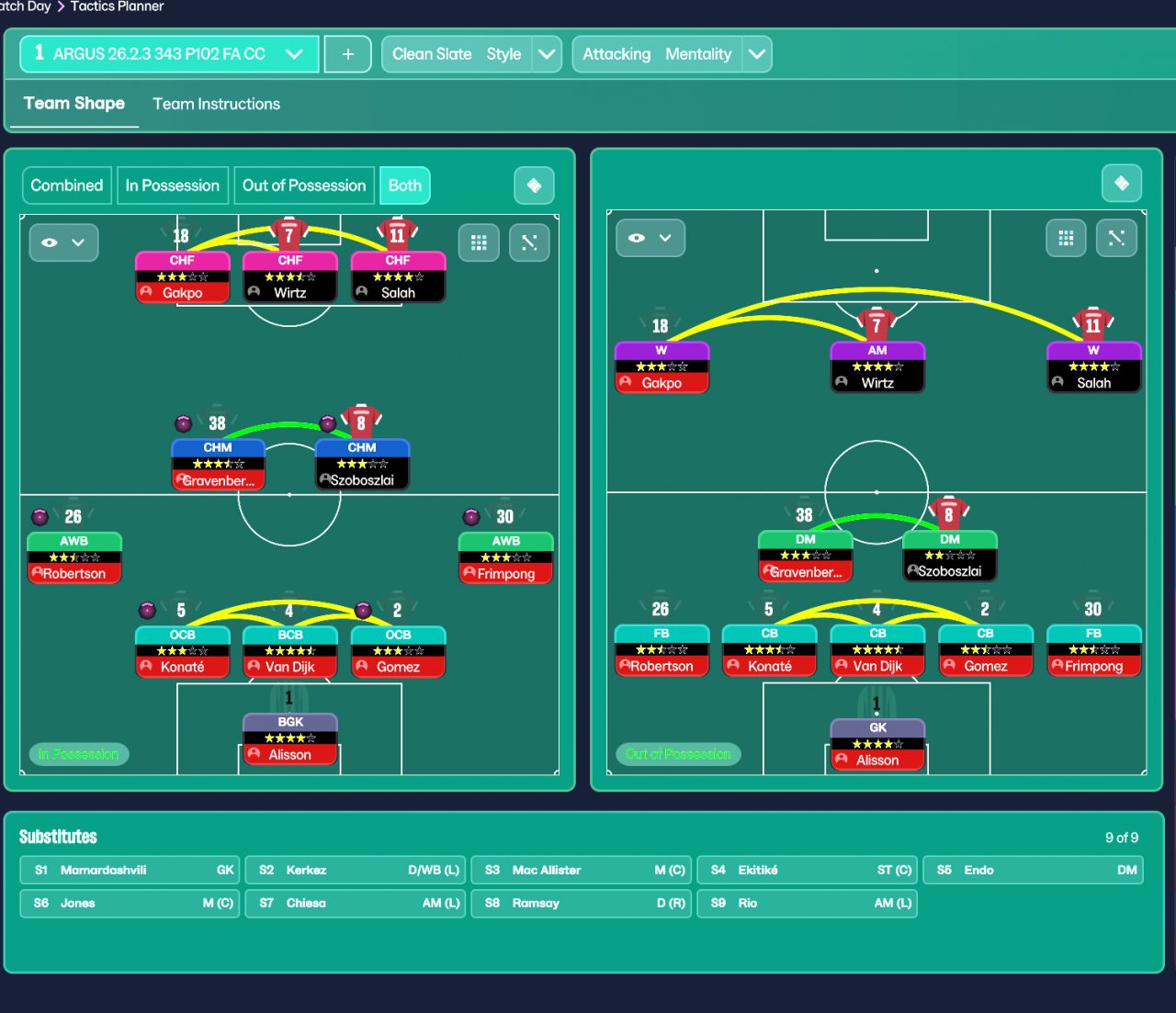Screen dimensions: 1176x1013
Task: Select substitute S8 Ramsay
Action: click(x=582, y=903)
